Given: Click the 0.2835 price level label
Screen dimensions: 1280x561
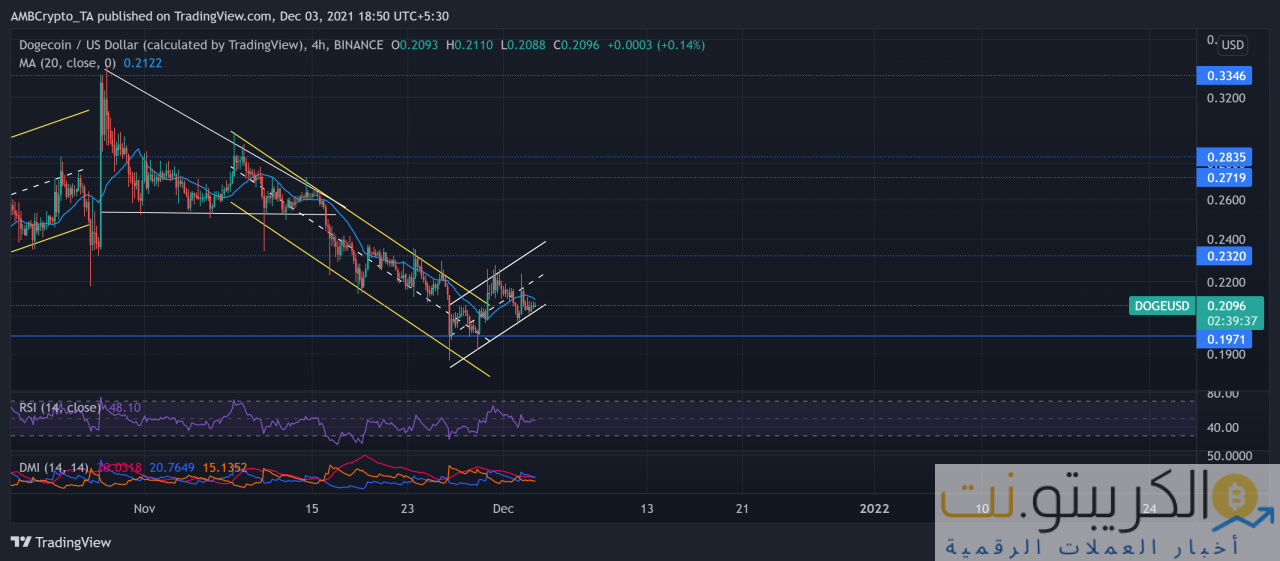Looking at the screenshot, I should (1225, 157).
